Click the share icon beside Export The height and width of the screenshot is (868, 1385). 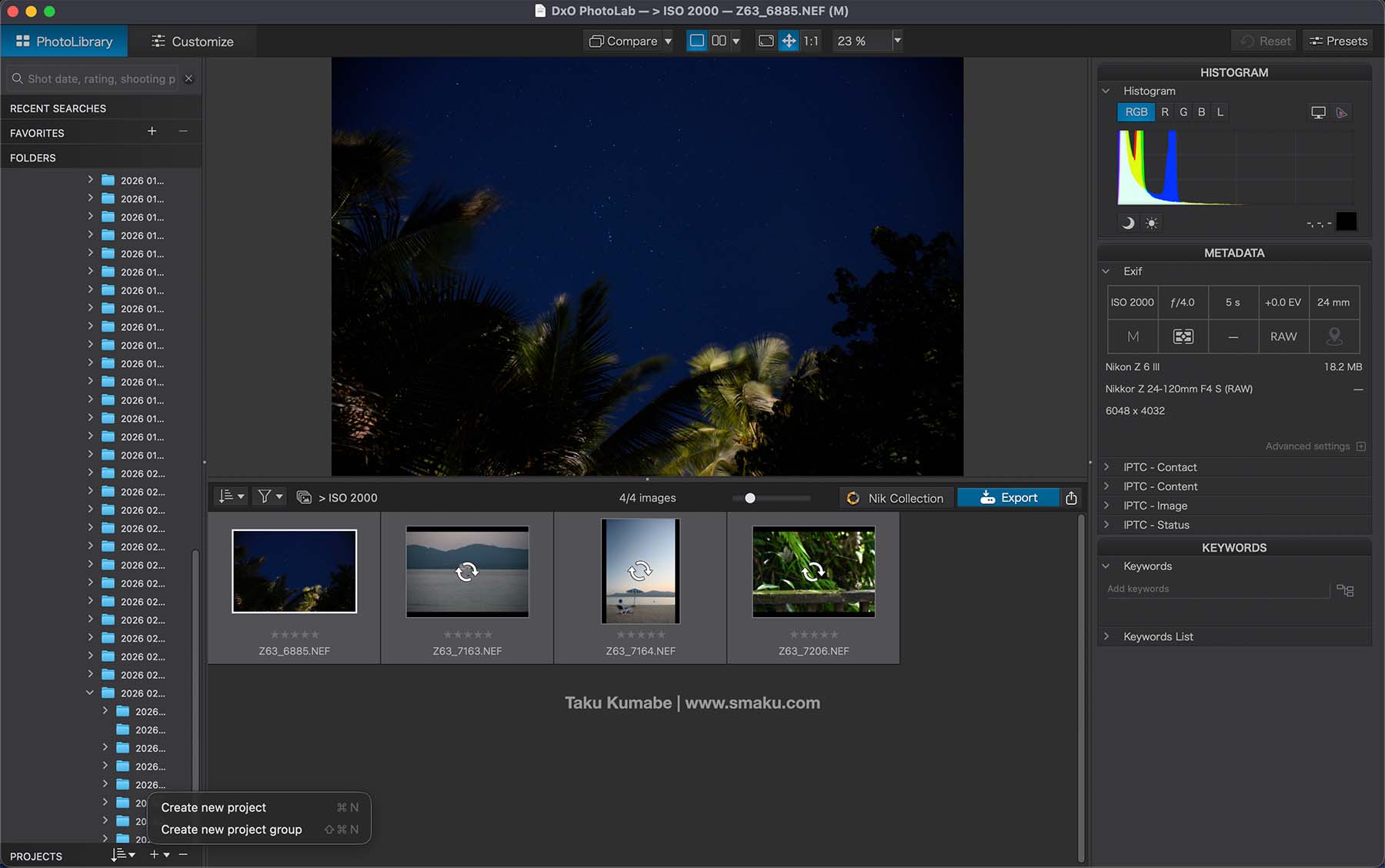1071,498
